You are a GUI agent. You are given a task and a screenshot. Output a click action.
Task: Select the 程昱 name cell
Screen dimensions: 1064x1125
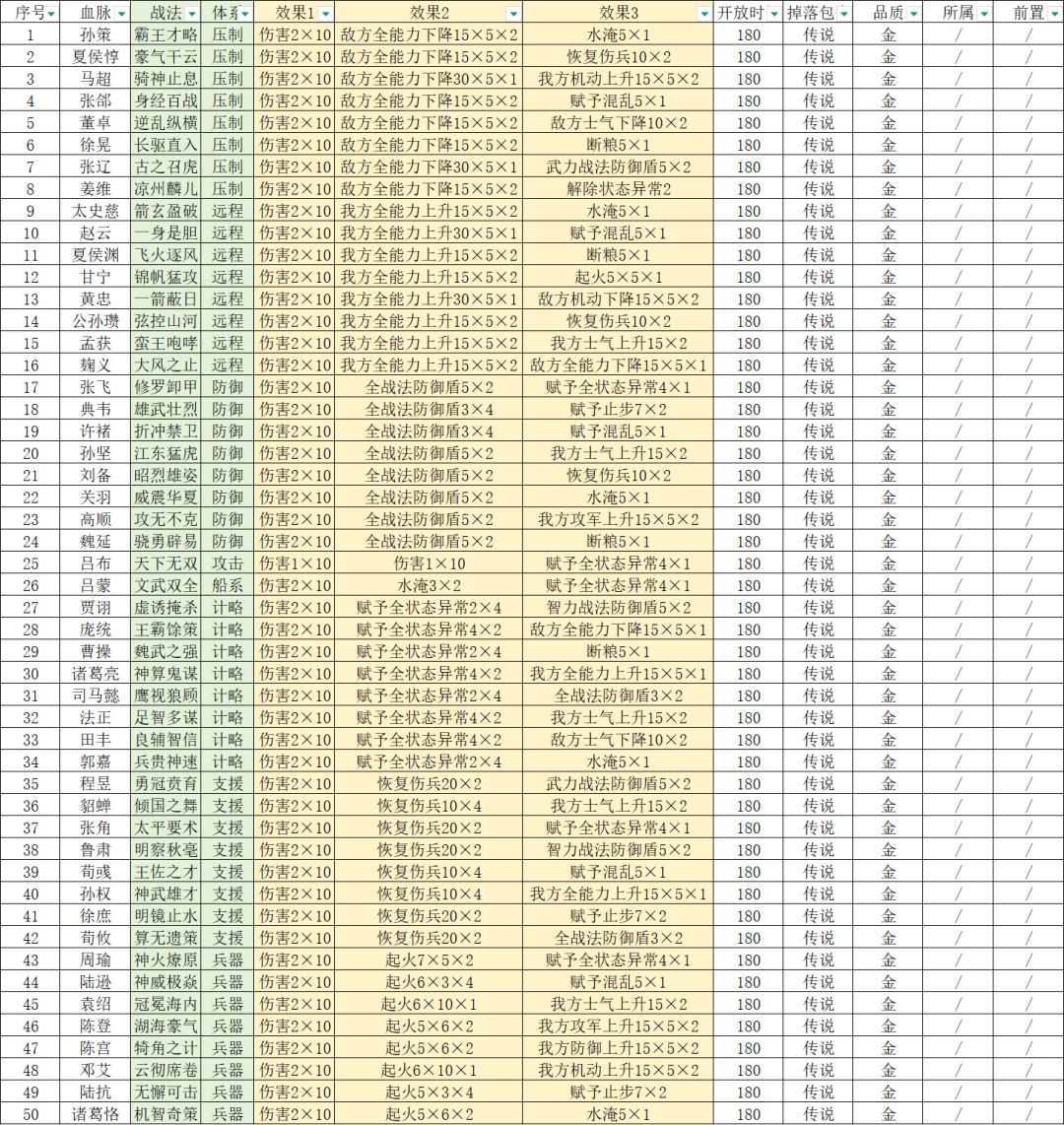pyautogui.click(x=96, y=783)
